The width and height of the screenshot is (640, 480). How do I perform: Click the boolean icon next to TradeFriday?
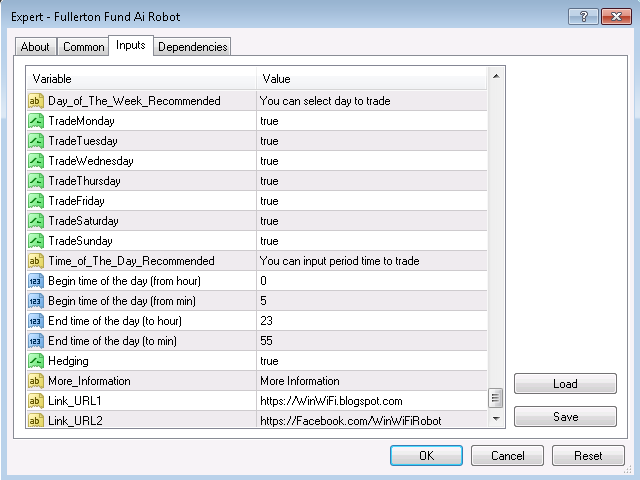[36, 201]
